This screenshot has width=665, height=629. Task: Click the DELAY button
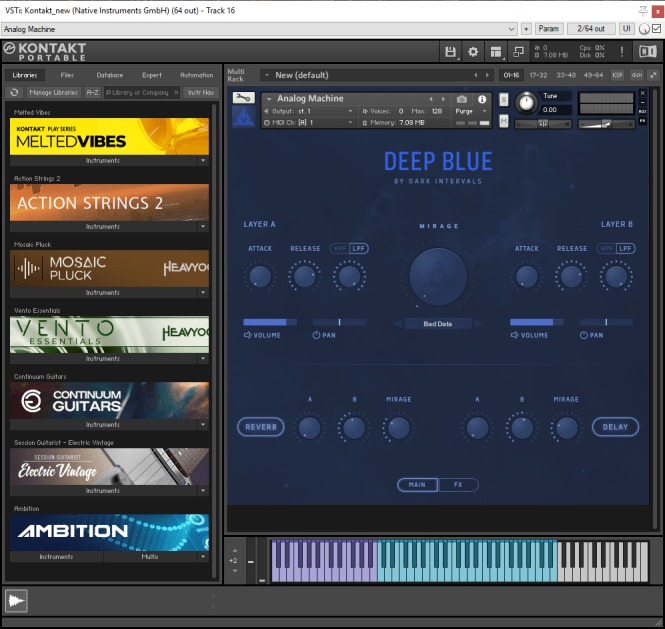[x=615, y=427]
